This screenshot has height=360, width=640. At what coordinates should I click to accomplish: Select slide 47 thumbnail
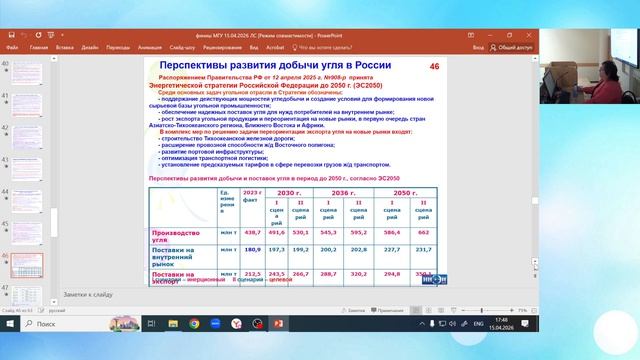coord(27,296)
